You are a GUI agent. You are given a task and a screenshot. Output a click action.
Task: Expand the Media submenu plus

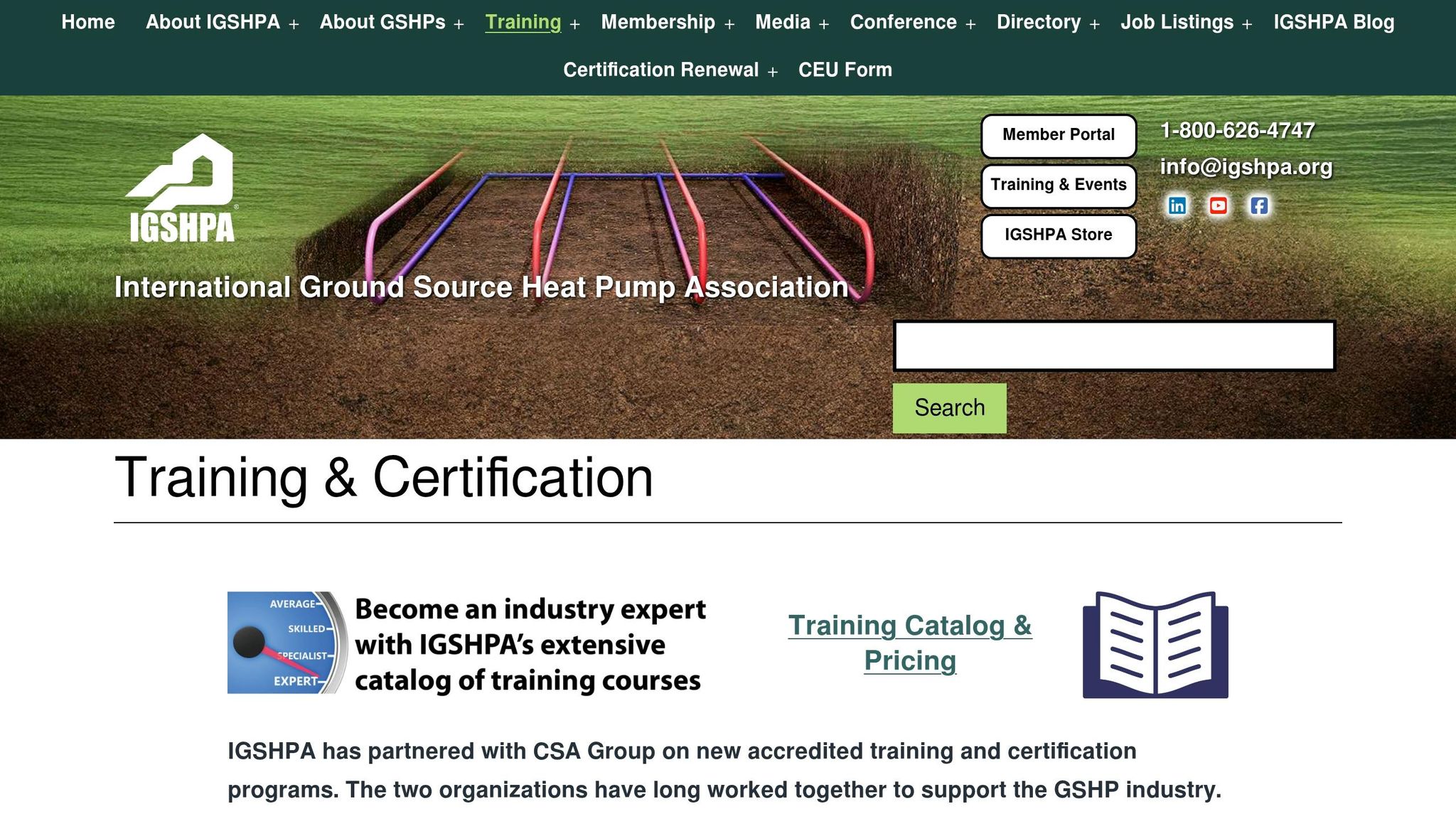click(823, 24)
